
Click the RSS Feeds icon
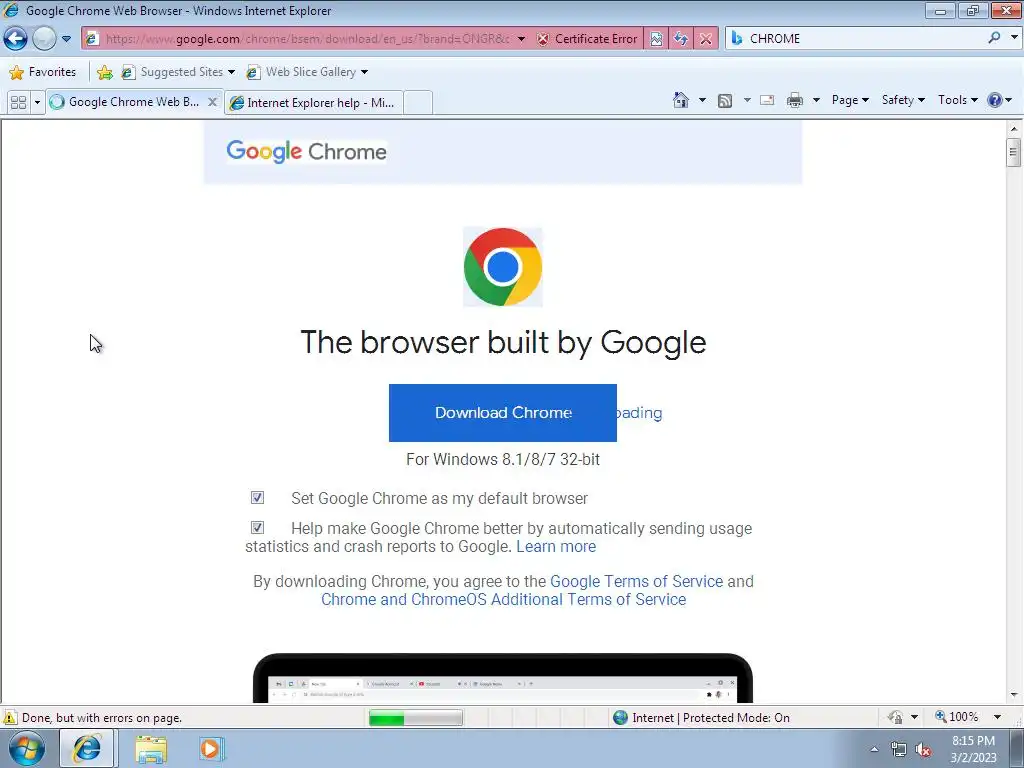pos(725,101)
